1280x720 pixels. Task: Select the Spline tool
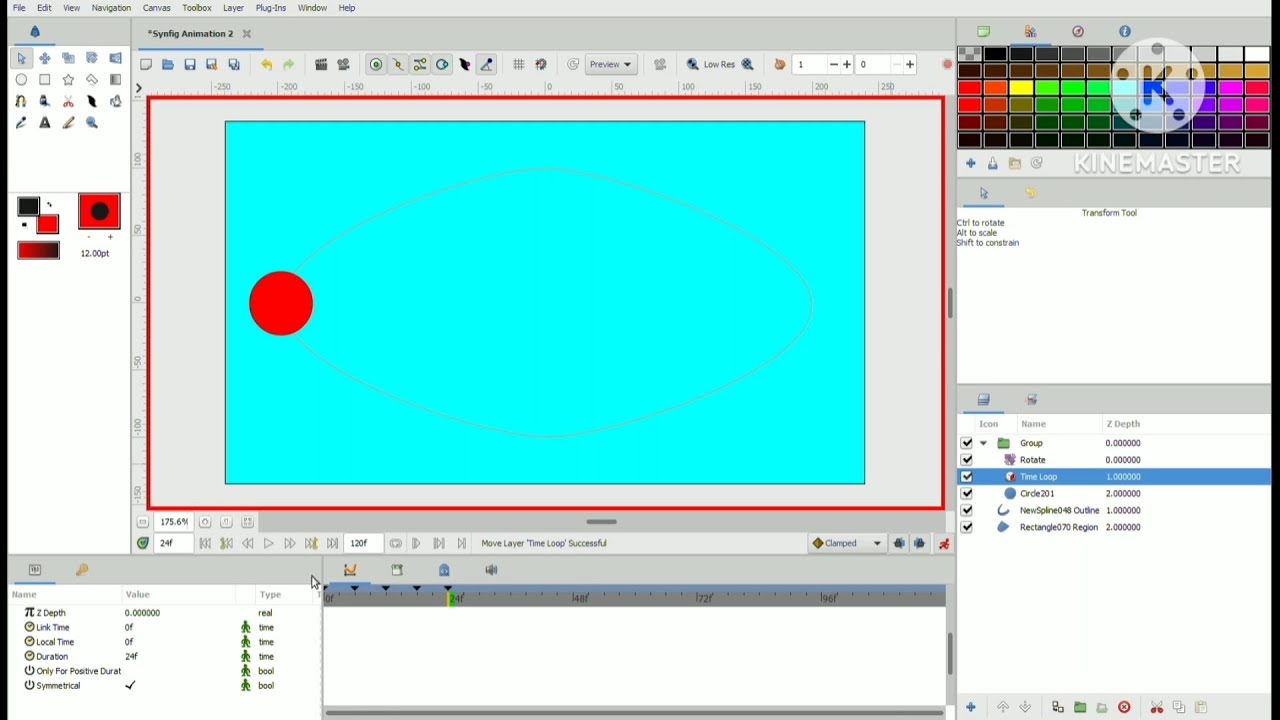pyautogui.click(x=21, y=101)
